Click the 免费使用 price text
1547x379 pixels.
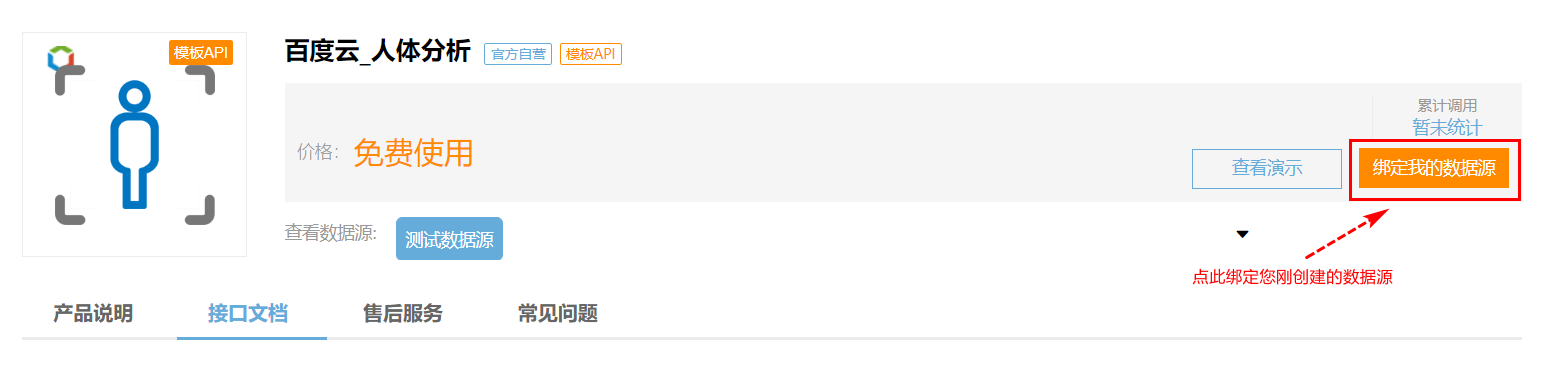point(413,152)
